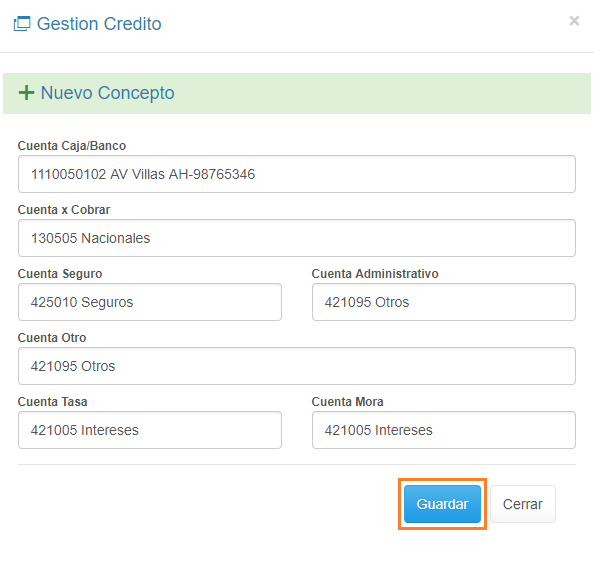Click the Cuenta Mora label
Screen dimensions: 594x572
coord(347,402)
